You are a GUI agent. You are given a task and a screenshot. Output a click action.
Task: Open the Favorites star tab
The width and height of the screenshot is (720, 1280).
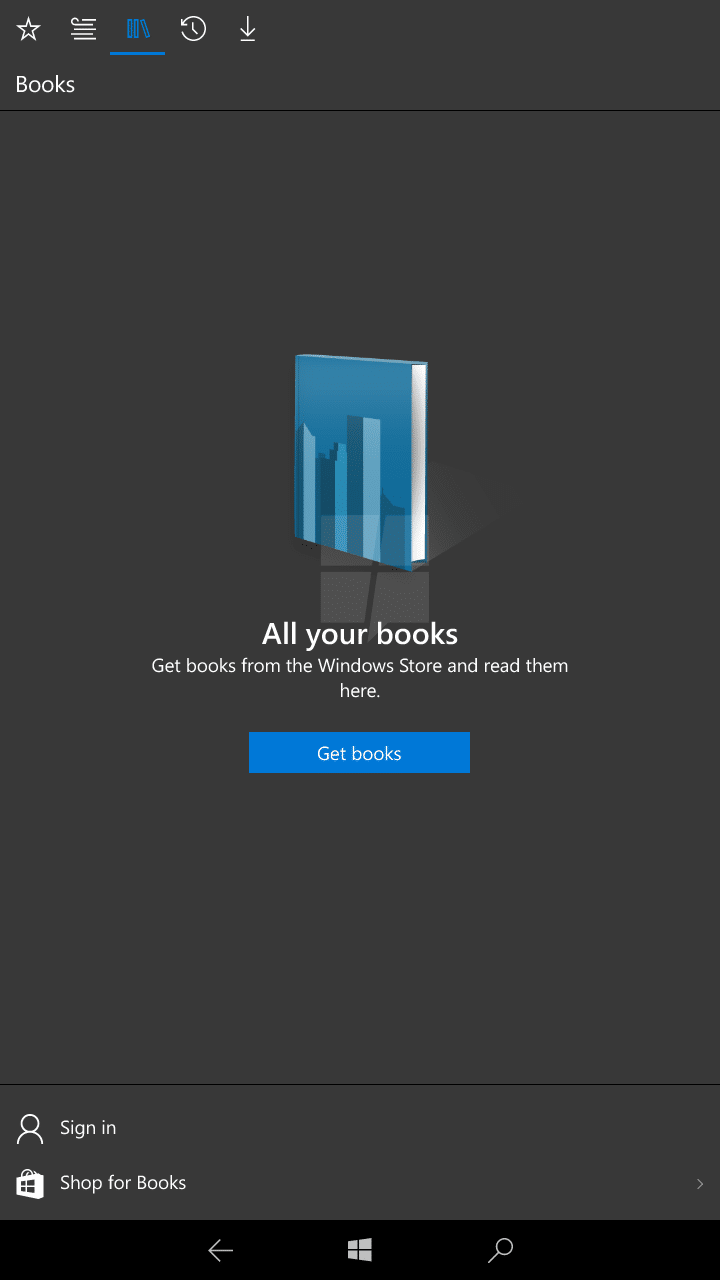[28, 29]
